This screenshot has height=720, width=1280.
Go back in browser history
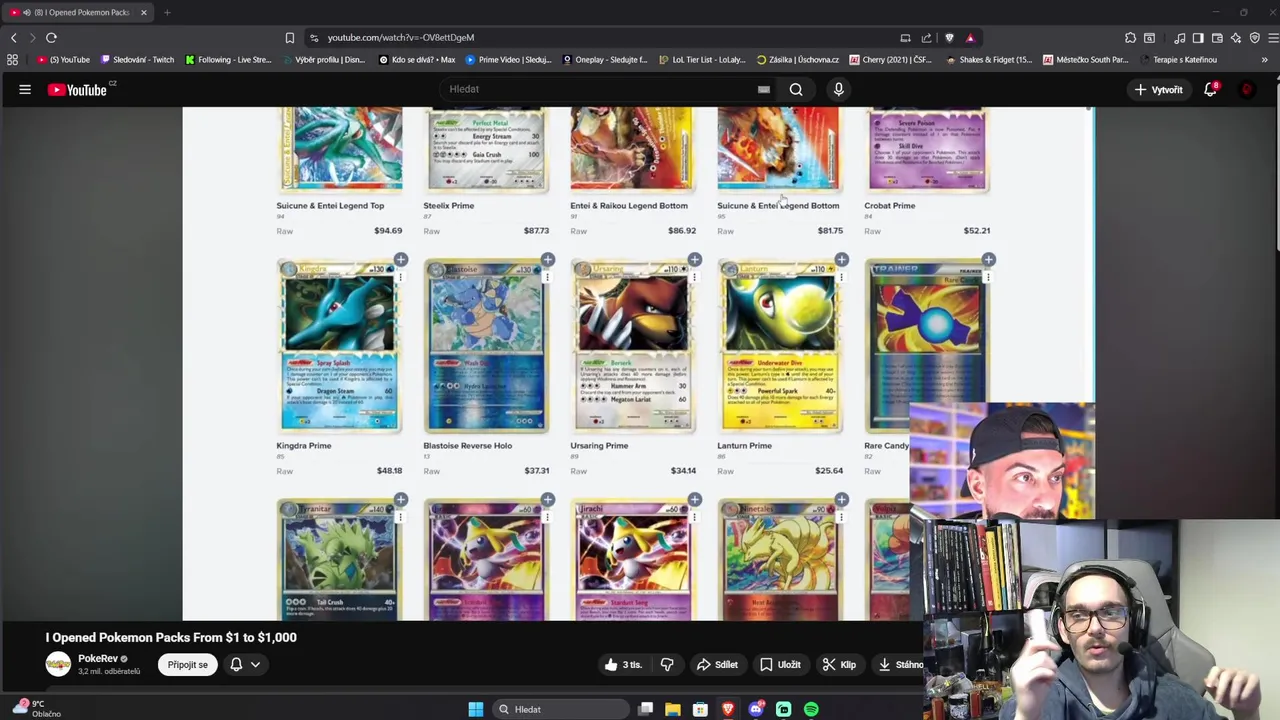[x=14, y=38]
